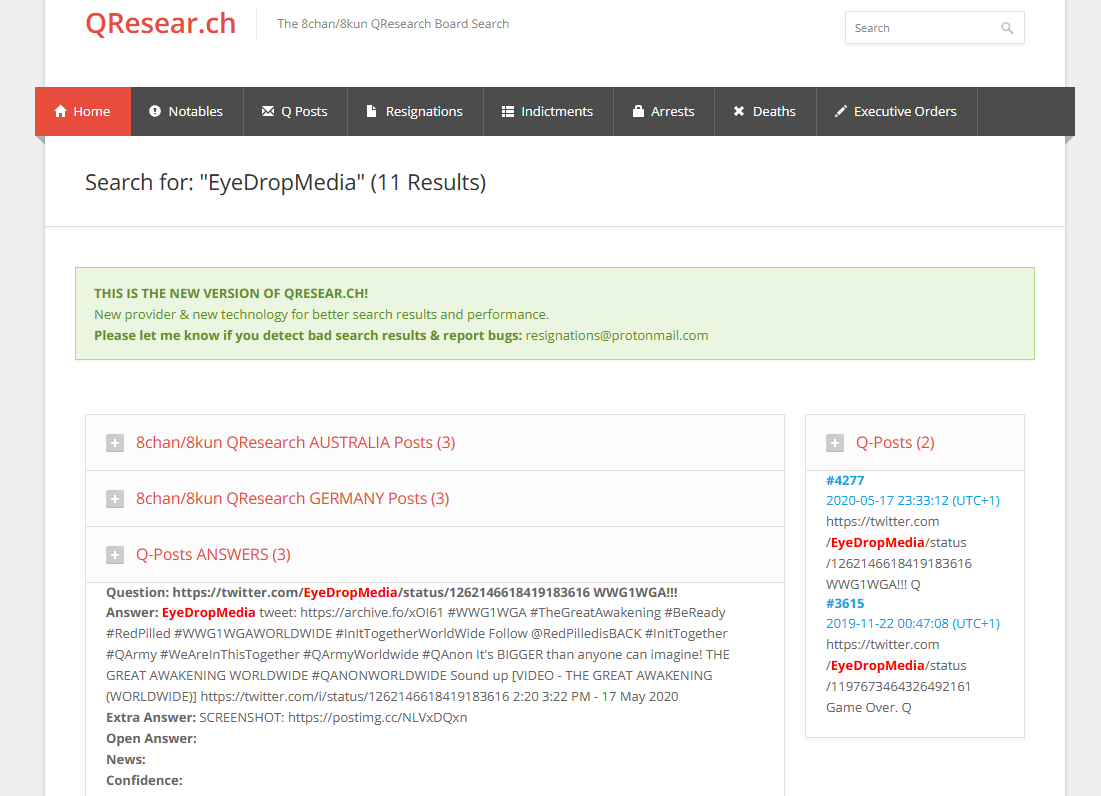This screenshot has width=1101, height=796.
Task: Open the 8chan/8kun QResearch GERMANY Posts heading
Action: point(293,499)
